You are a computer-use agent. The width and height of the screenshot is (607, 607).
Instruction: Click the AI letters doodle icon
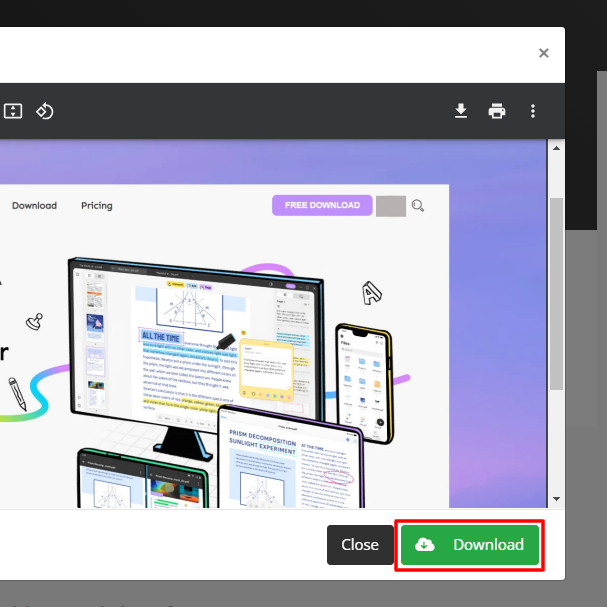click(x=372, y=293)
